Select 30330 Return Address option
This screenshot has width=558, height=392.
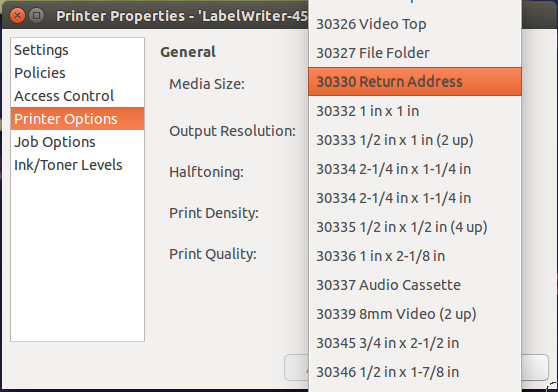[415, 81]
